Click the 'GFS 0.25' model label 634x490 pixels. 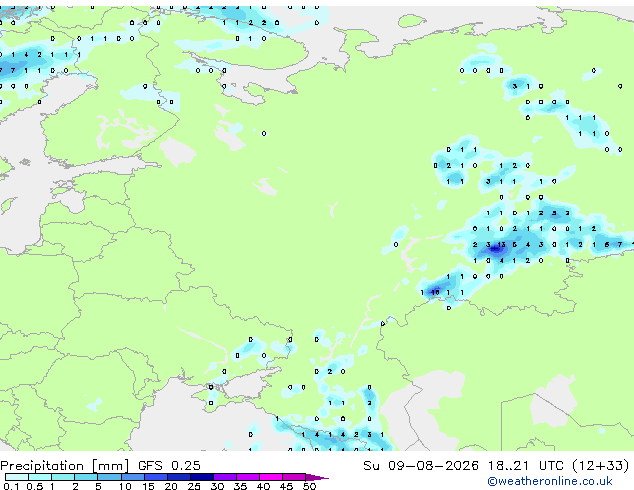tap(169, 466)
